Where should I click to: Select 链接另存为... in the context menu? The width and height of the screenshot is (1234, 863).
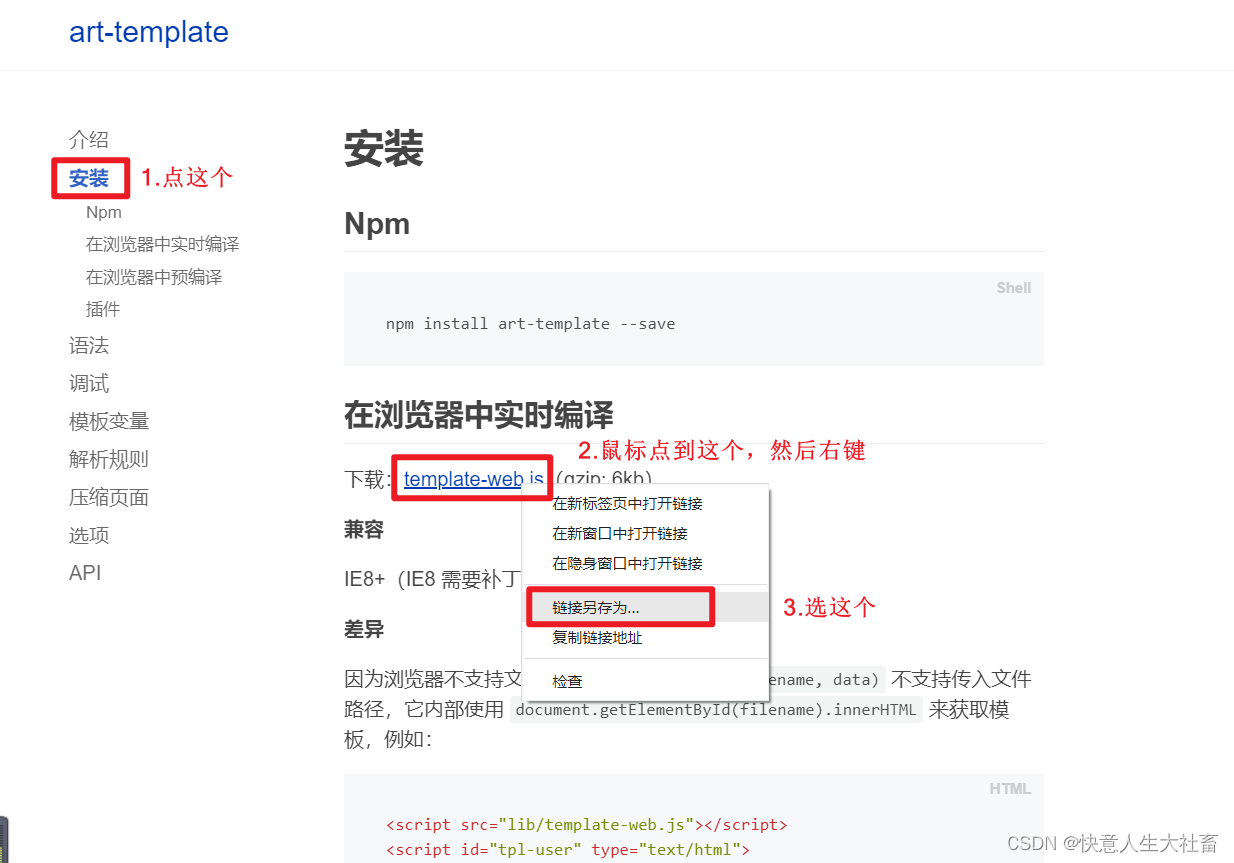(x=646, y=607)
